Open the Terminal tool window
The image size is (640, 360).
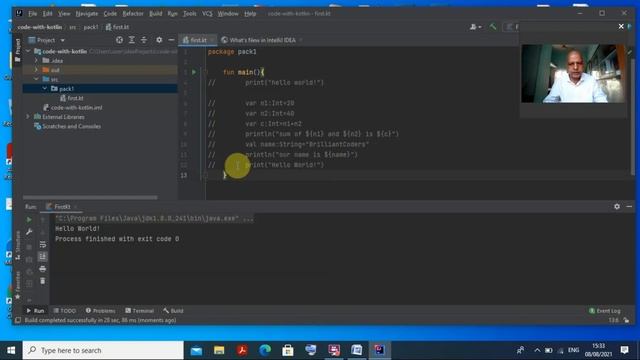coord(139,311)
